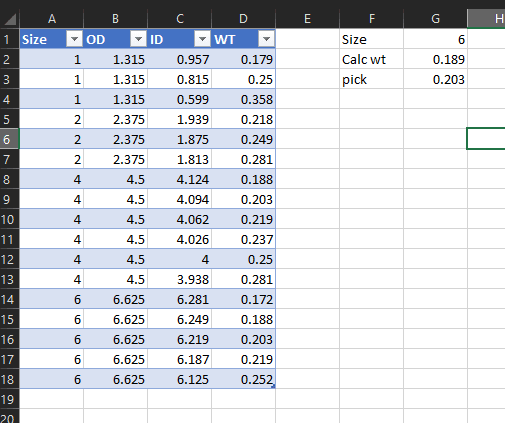Select the pick result cell 0.203
The width and height of the screenshot is (505, 423).
point(436,79)
